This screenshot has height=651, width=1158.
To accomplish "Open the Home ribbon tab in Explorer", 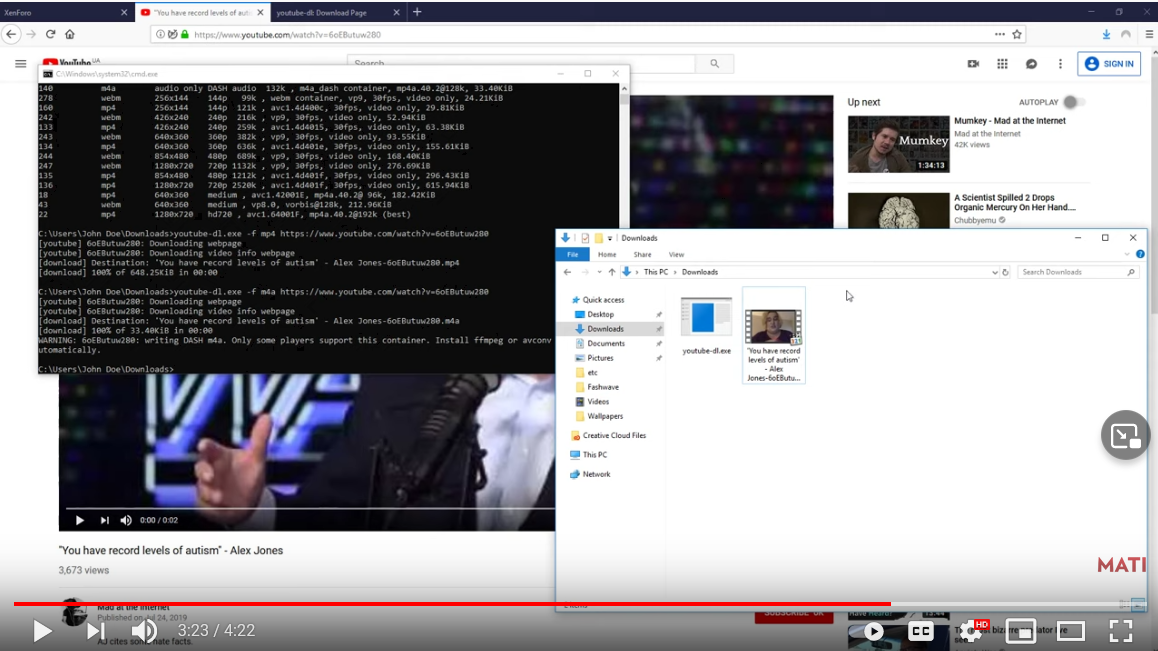I will 607,254.
